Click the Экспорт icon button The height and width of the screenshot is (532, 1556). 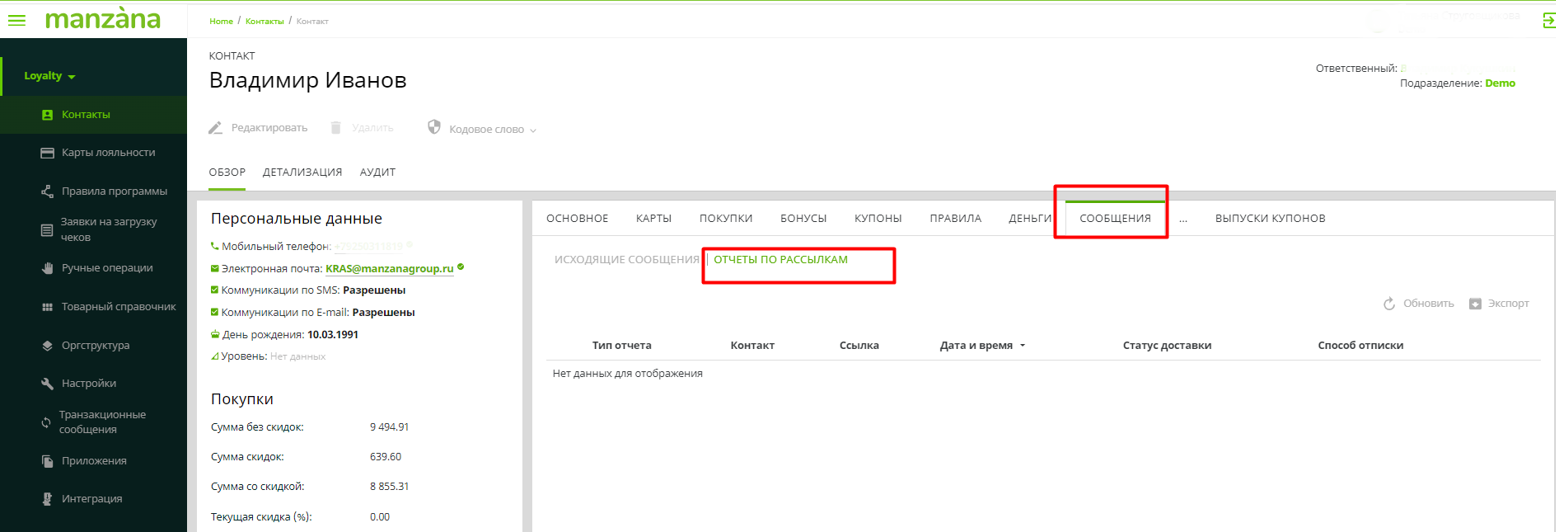(1475, 303)
